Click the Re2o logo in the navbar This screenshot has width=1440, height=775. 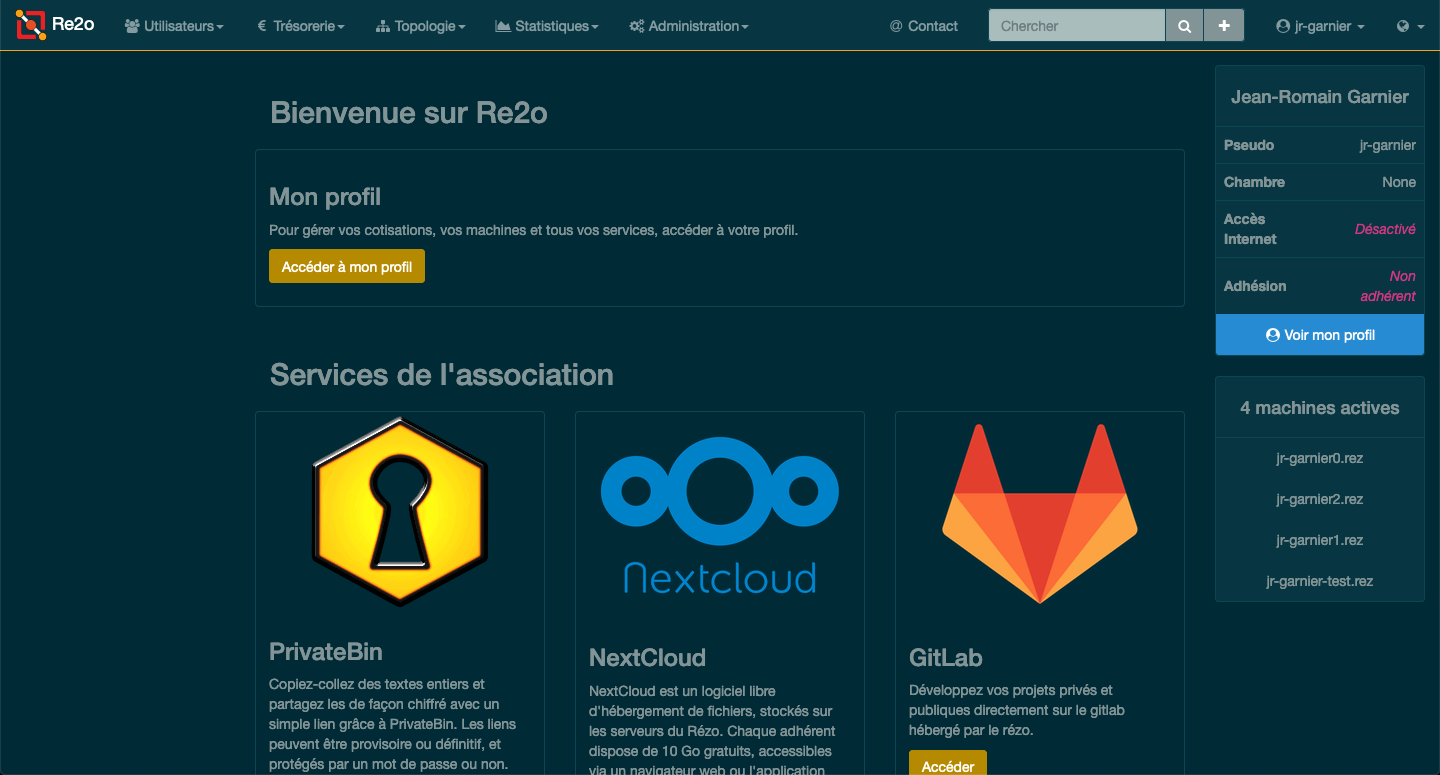coord(55,25)
